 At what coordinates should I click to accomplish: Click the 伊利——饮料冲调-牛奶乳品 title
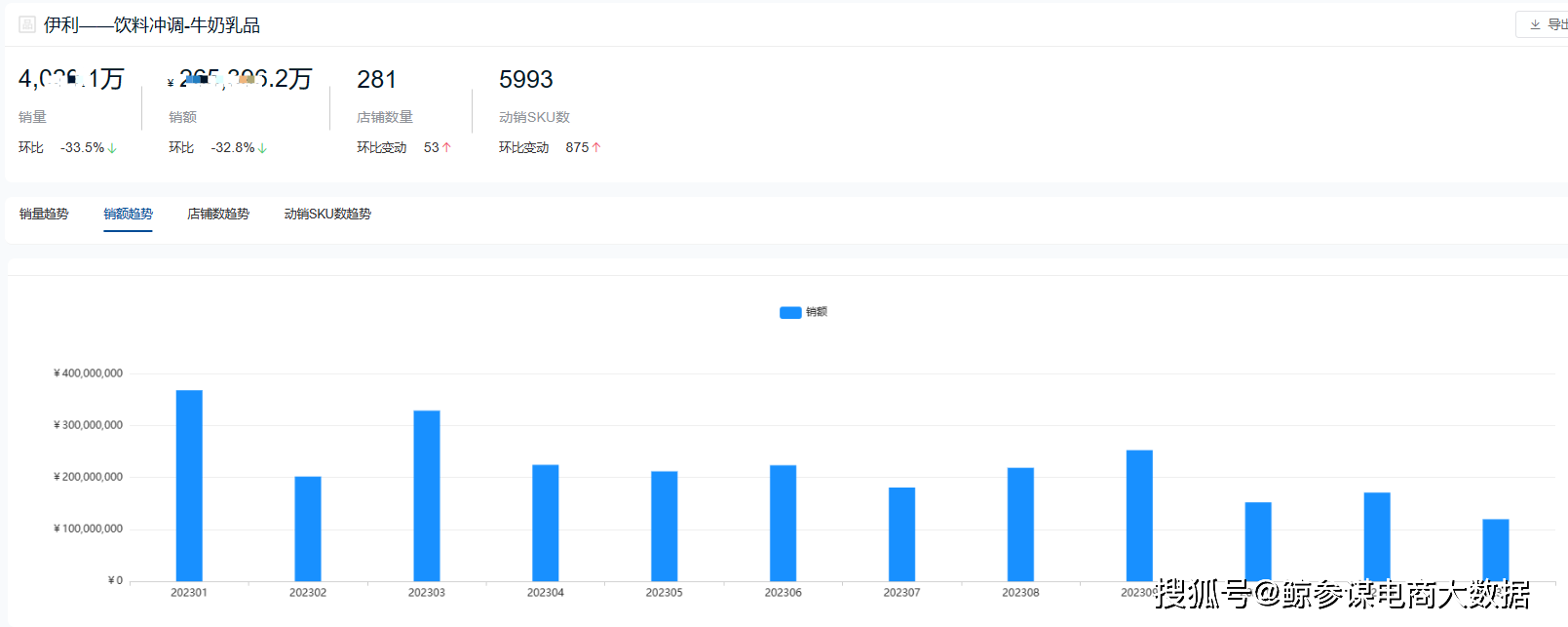tap(152, 25)
